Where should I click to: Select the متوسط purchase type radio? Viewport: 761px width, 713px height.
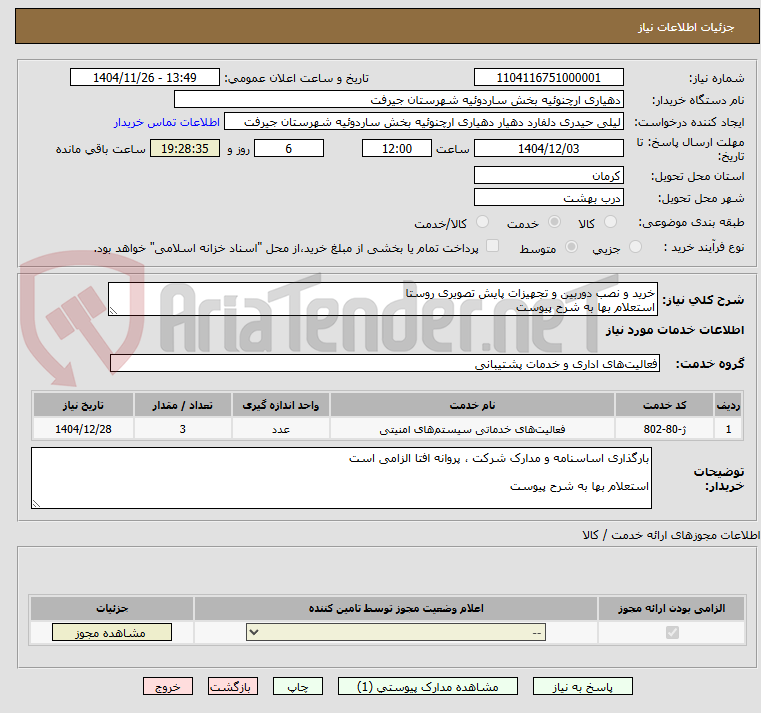(571, 247)
